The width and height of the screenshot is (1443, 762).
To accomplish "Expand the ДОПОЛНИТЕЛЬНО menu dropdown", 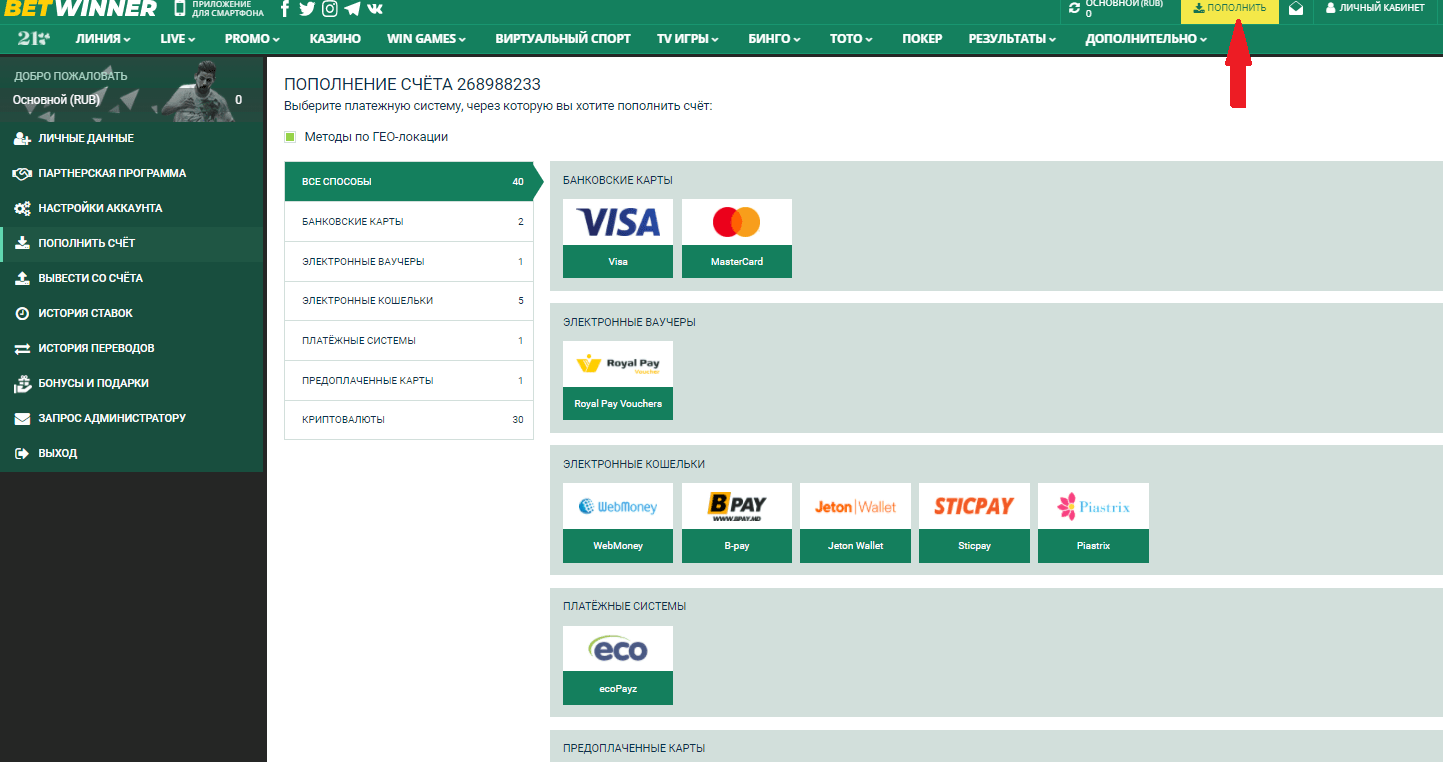I will [x=1146, y=39].
